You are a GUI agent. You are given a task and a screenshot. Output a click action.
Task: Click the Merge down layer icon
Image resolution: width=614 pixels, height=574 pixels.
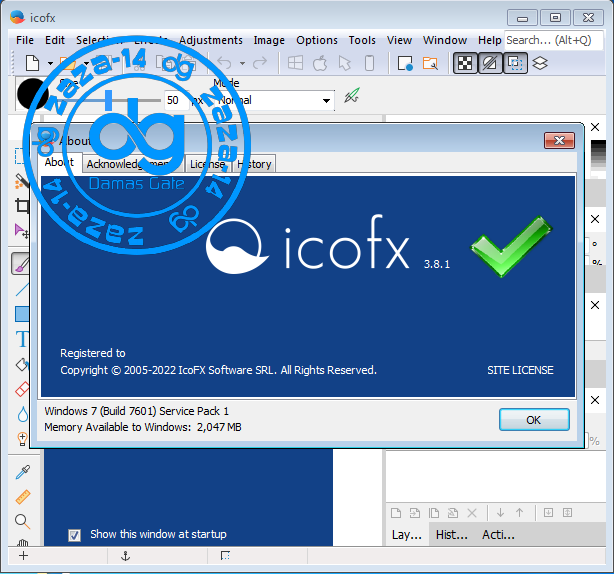(x=548, y=513)
